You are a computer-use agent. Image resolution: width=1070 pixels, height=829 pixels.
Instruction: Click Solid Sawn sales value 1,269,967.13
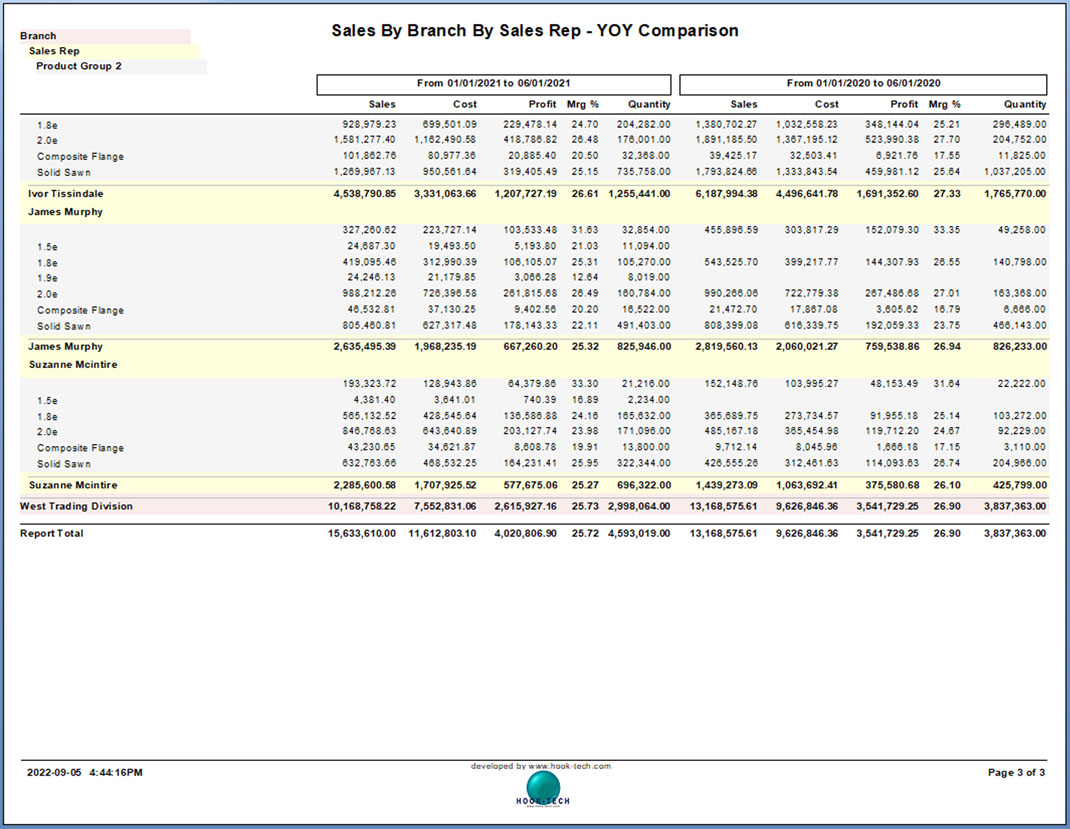[x=364, y=172]
